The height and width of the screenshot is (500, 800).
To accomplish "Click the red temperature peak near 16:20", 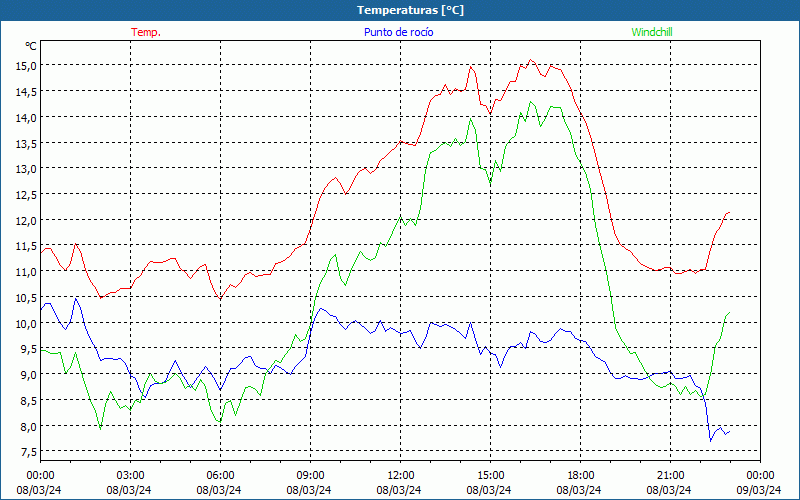I will click(531, 60).
